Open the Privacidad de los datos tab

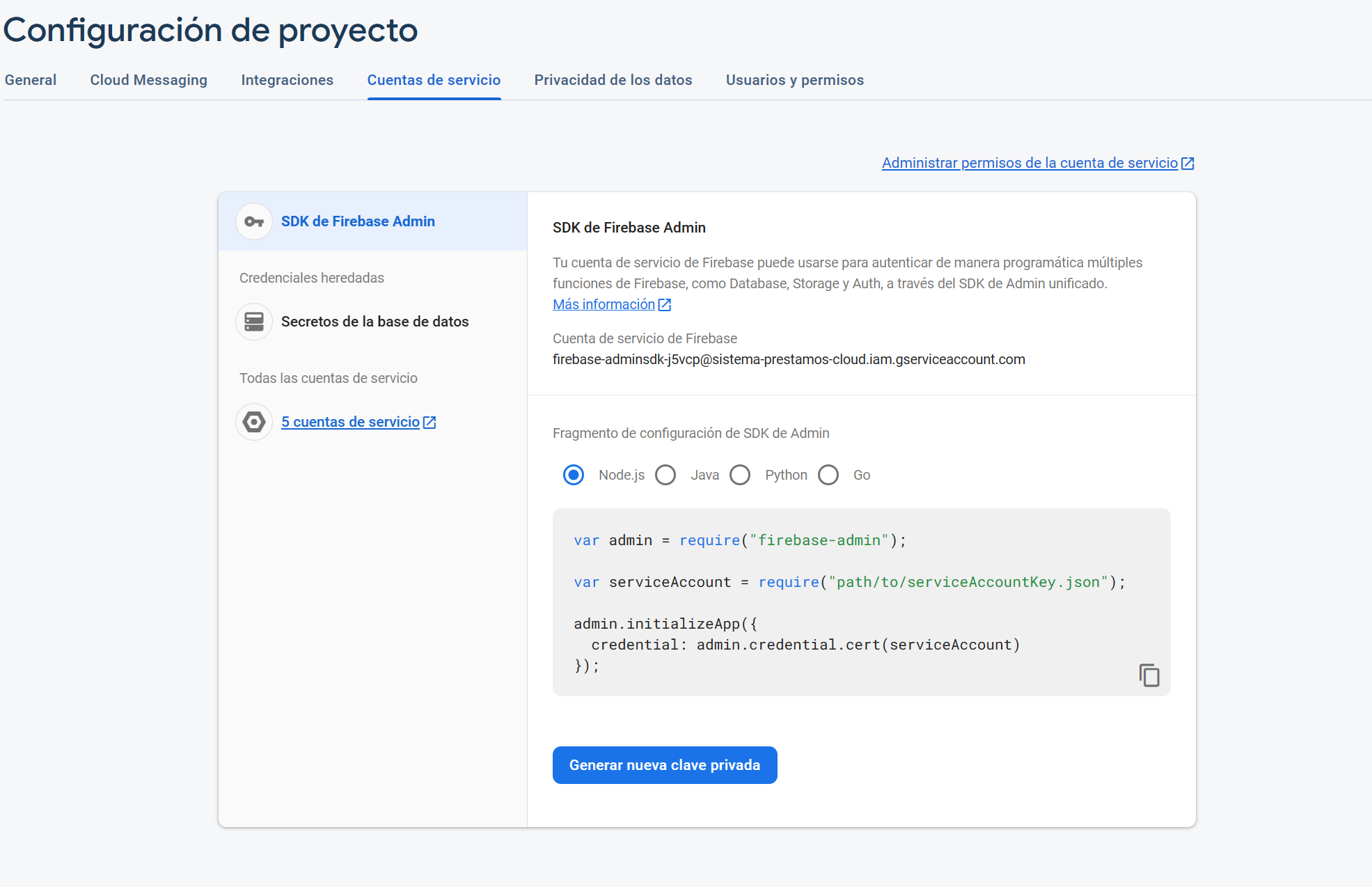click(613, 80)
